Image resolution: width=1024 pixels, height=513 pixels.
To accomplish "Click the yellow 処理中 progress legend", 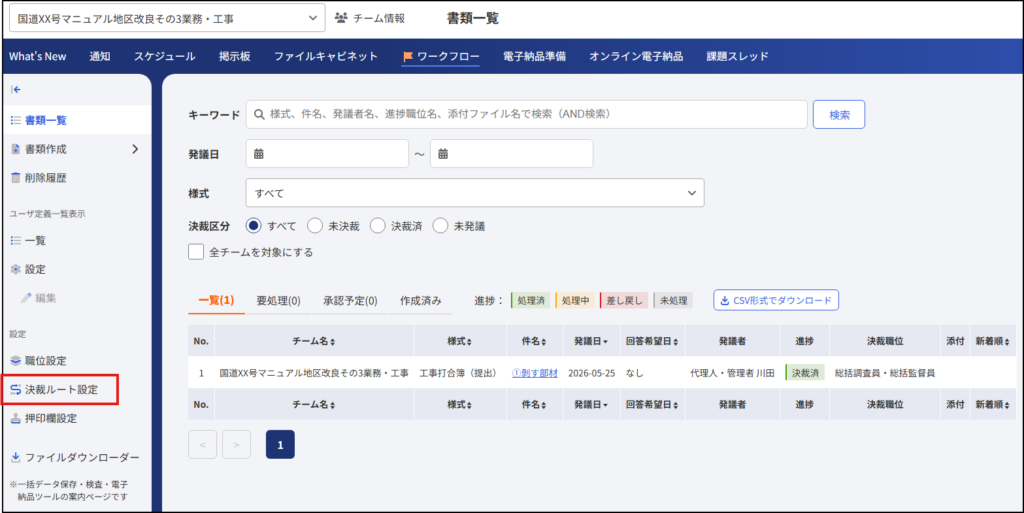I will (x=575, y=301).
